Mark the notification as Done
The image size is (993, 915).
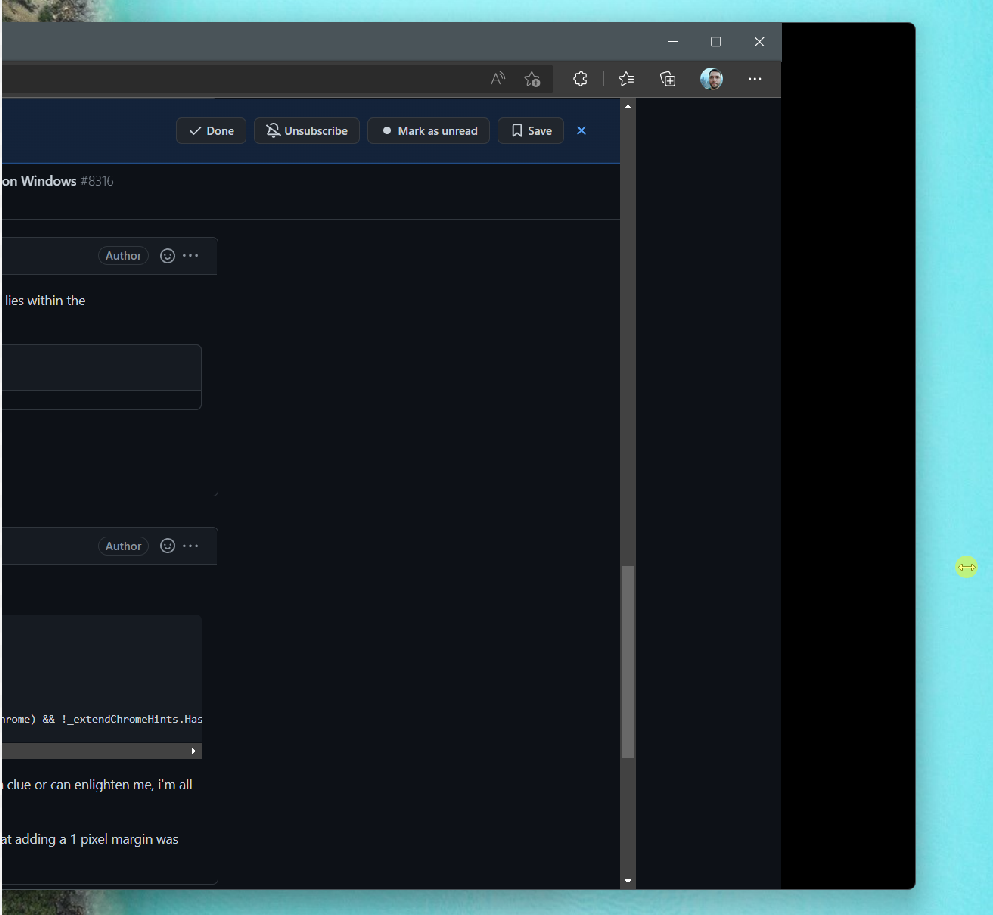210,130
